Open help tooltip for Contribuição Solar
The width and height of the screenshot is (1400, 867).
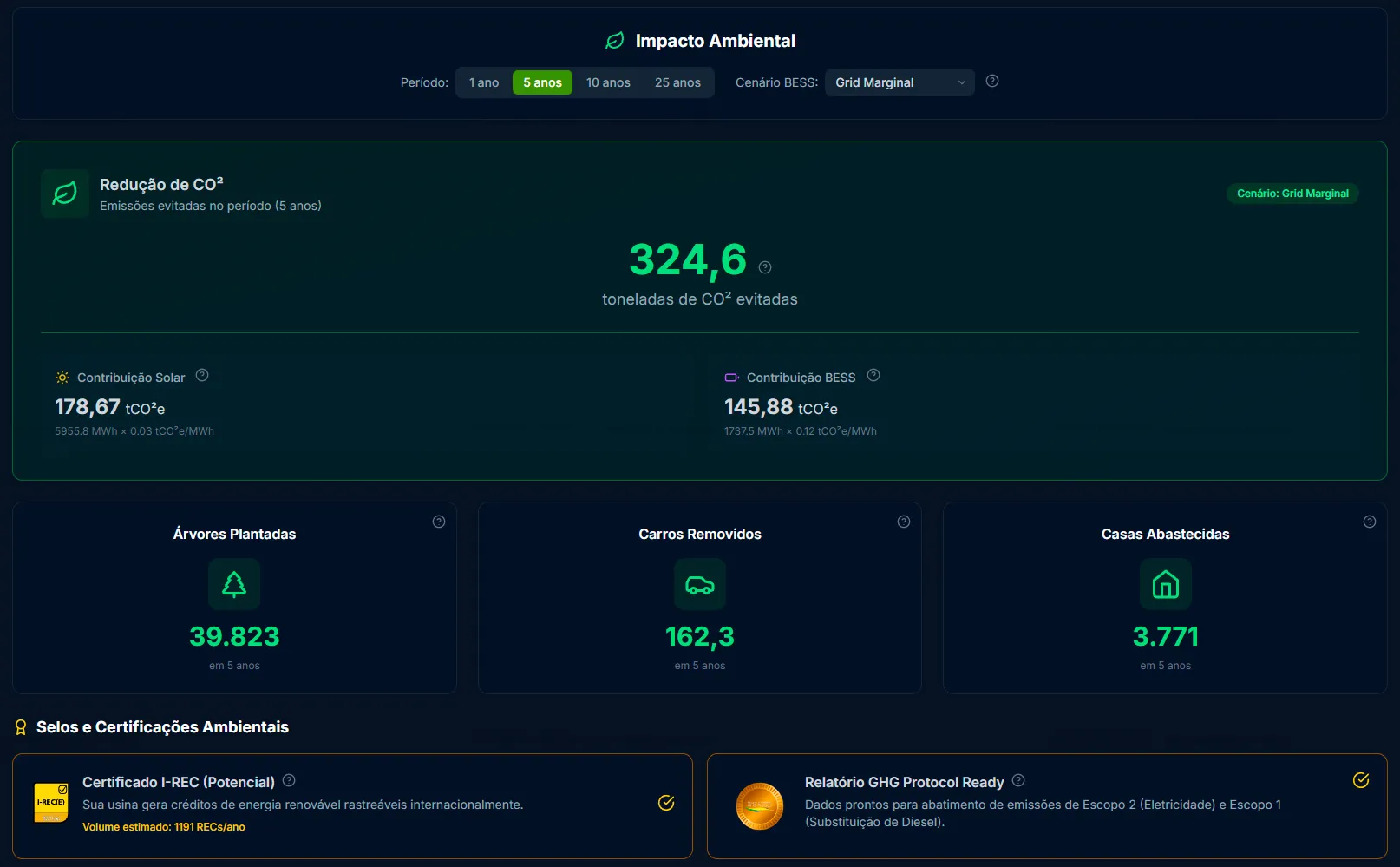coord(202,375)
